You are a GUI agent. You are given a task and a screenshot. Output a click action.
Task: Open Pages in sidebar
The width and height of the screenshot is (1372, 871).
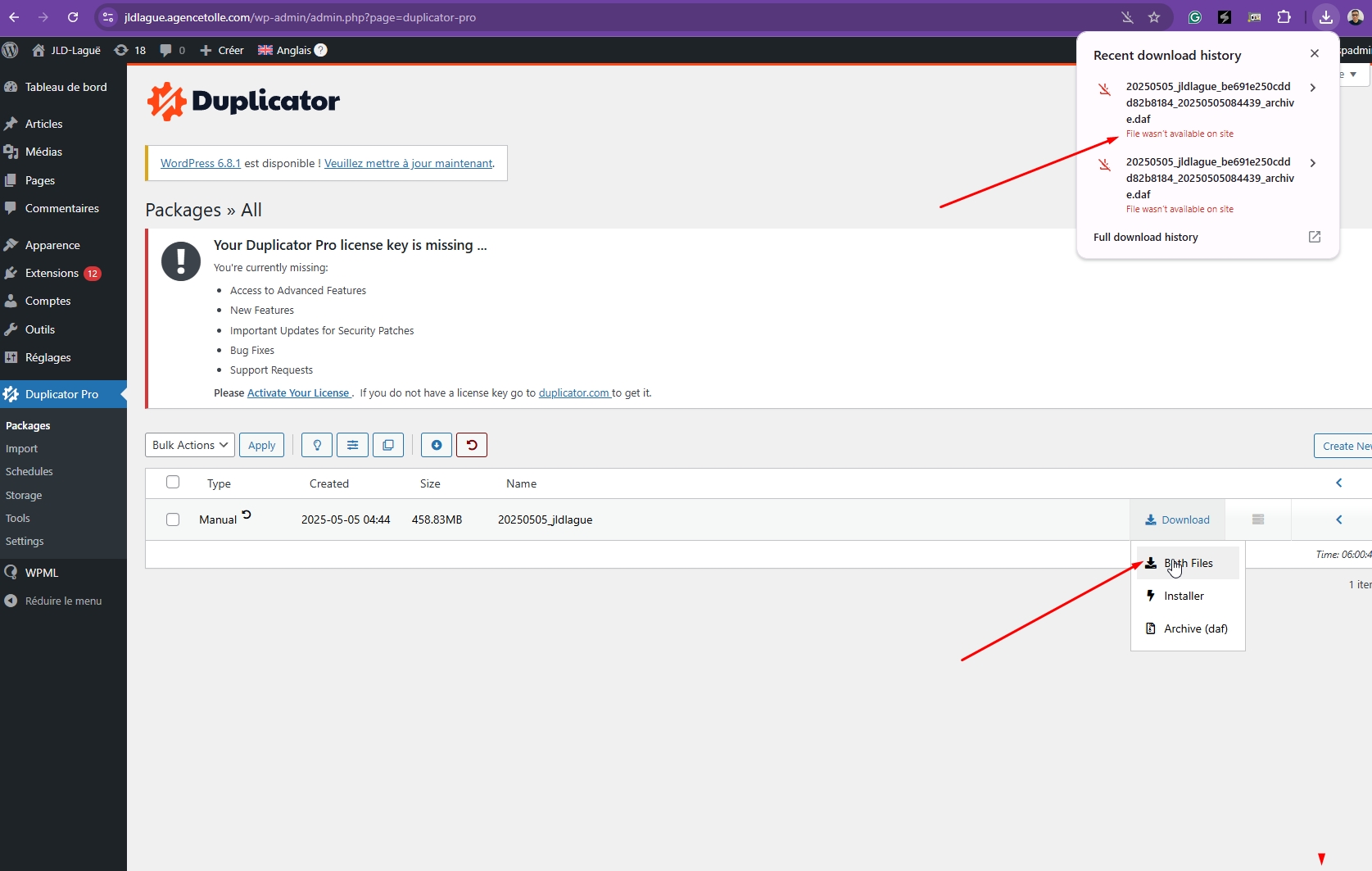click(63, 180)
